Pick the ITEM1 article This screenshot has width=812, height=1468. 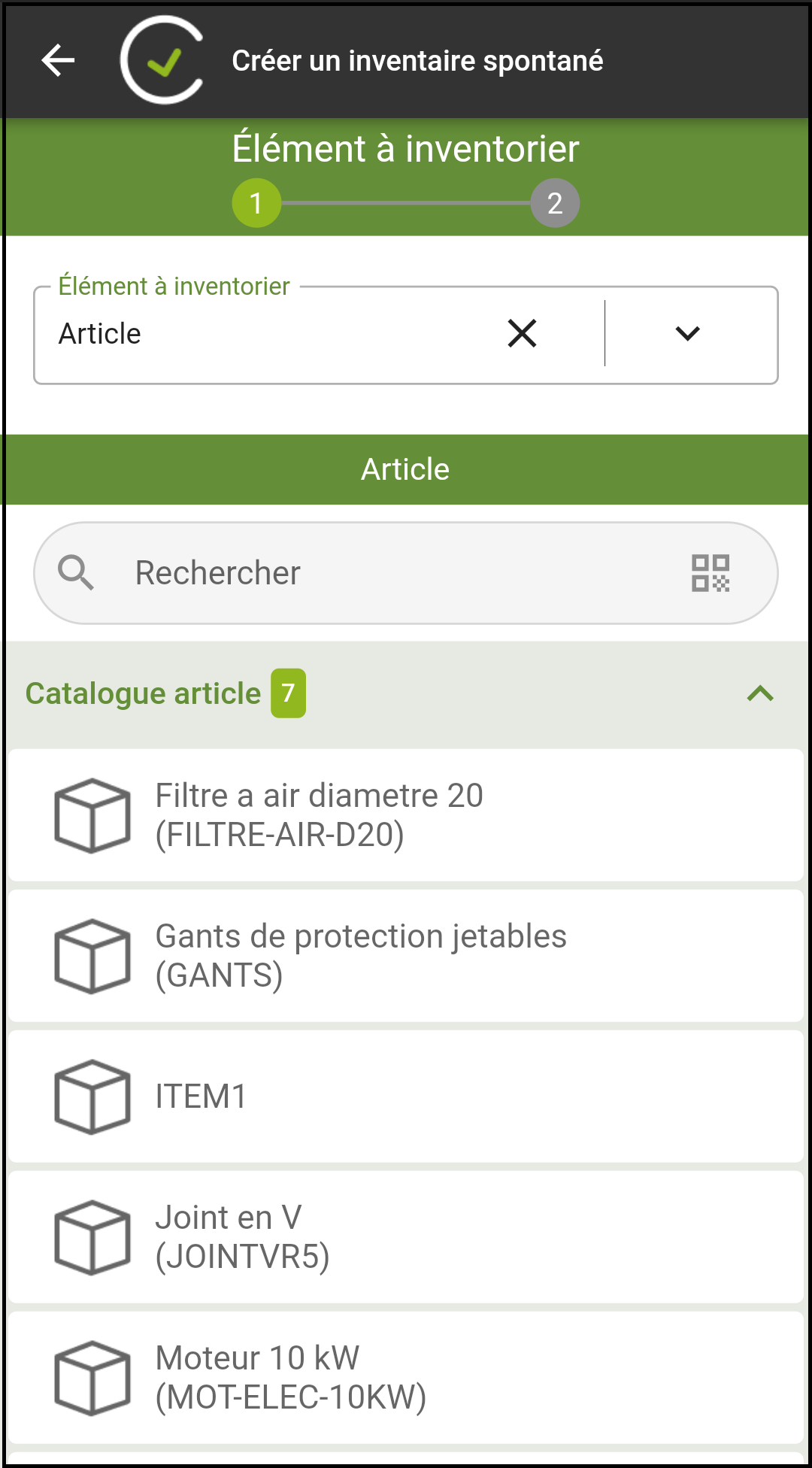click(406, 1096)
